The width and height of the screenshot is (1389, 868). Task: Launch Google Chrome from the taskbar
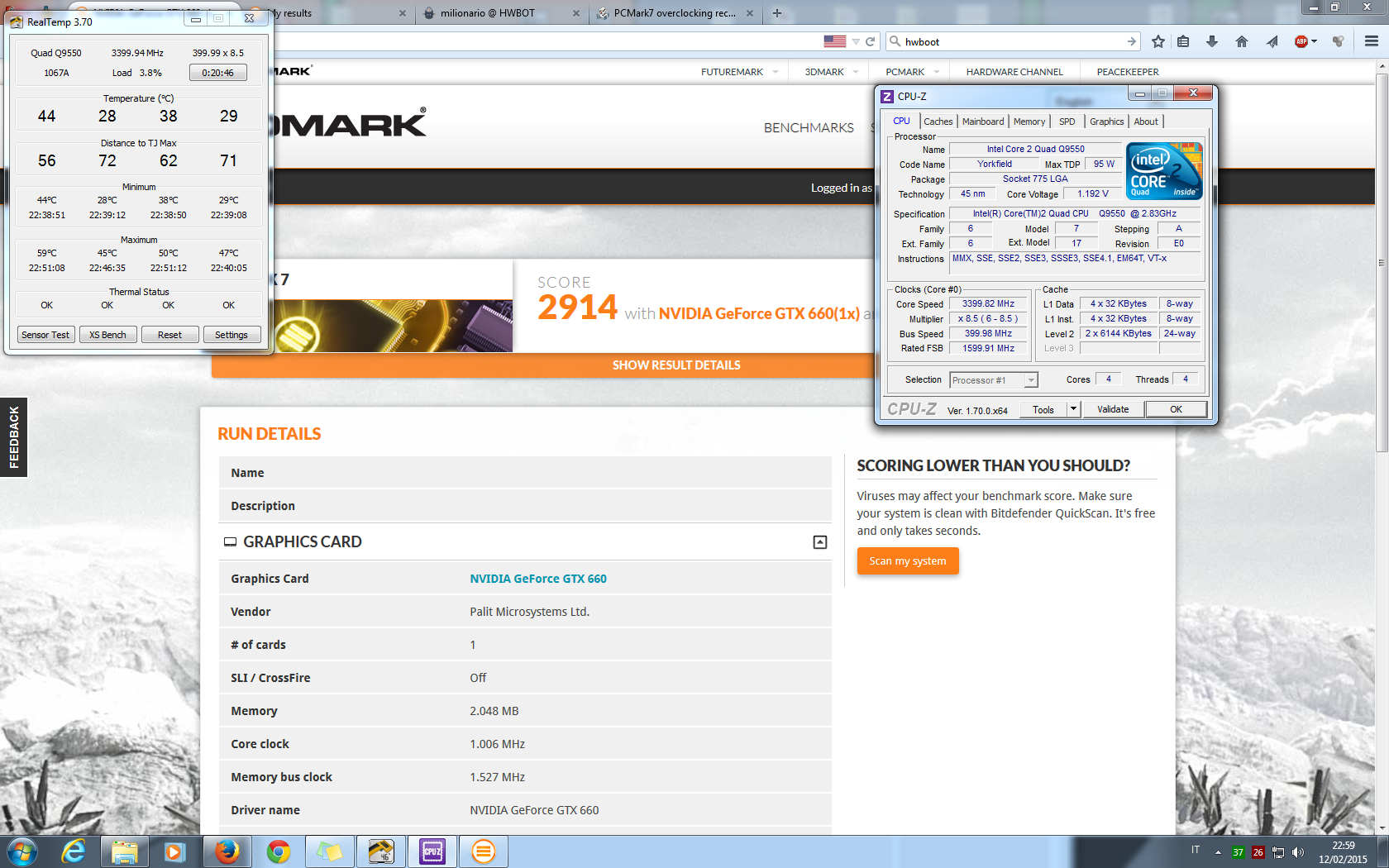(279, 851)
